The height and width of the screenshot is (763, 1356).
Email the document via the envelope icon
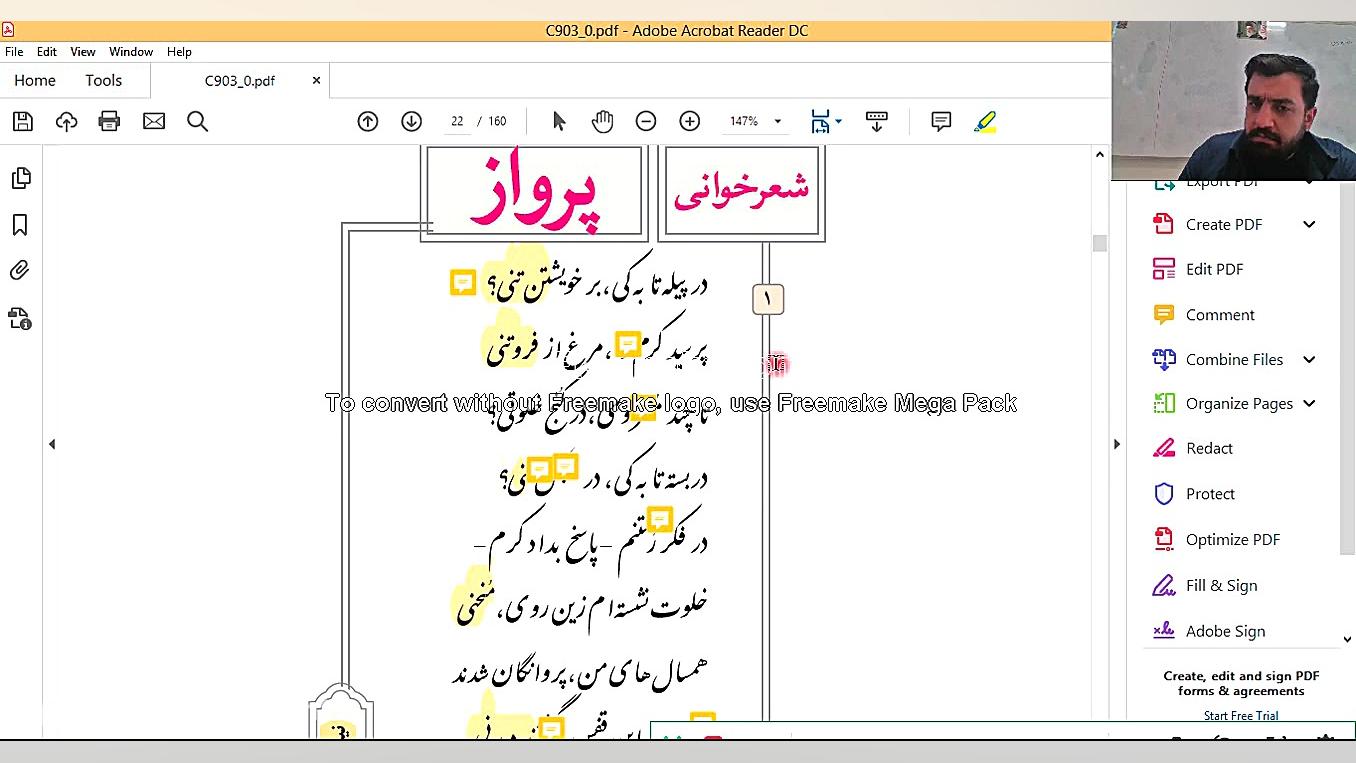tap(153, 120)
